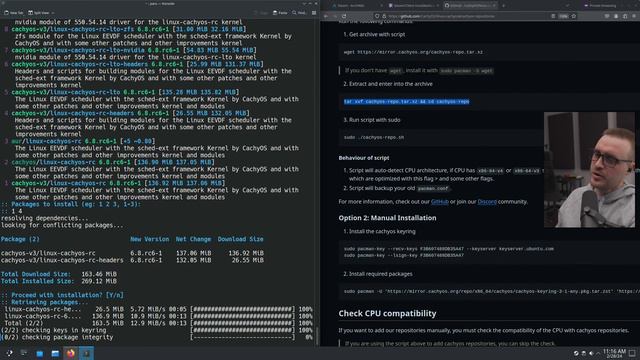The width and height of the screenshot is (640, 360).
Task: Open the Dolphin file manager taskbar icon
Action: (55, 353)
